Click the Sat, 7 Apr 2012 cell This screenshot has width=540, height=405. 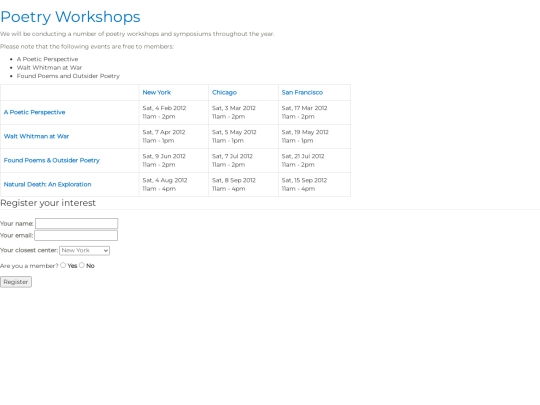point(174,136)
